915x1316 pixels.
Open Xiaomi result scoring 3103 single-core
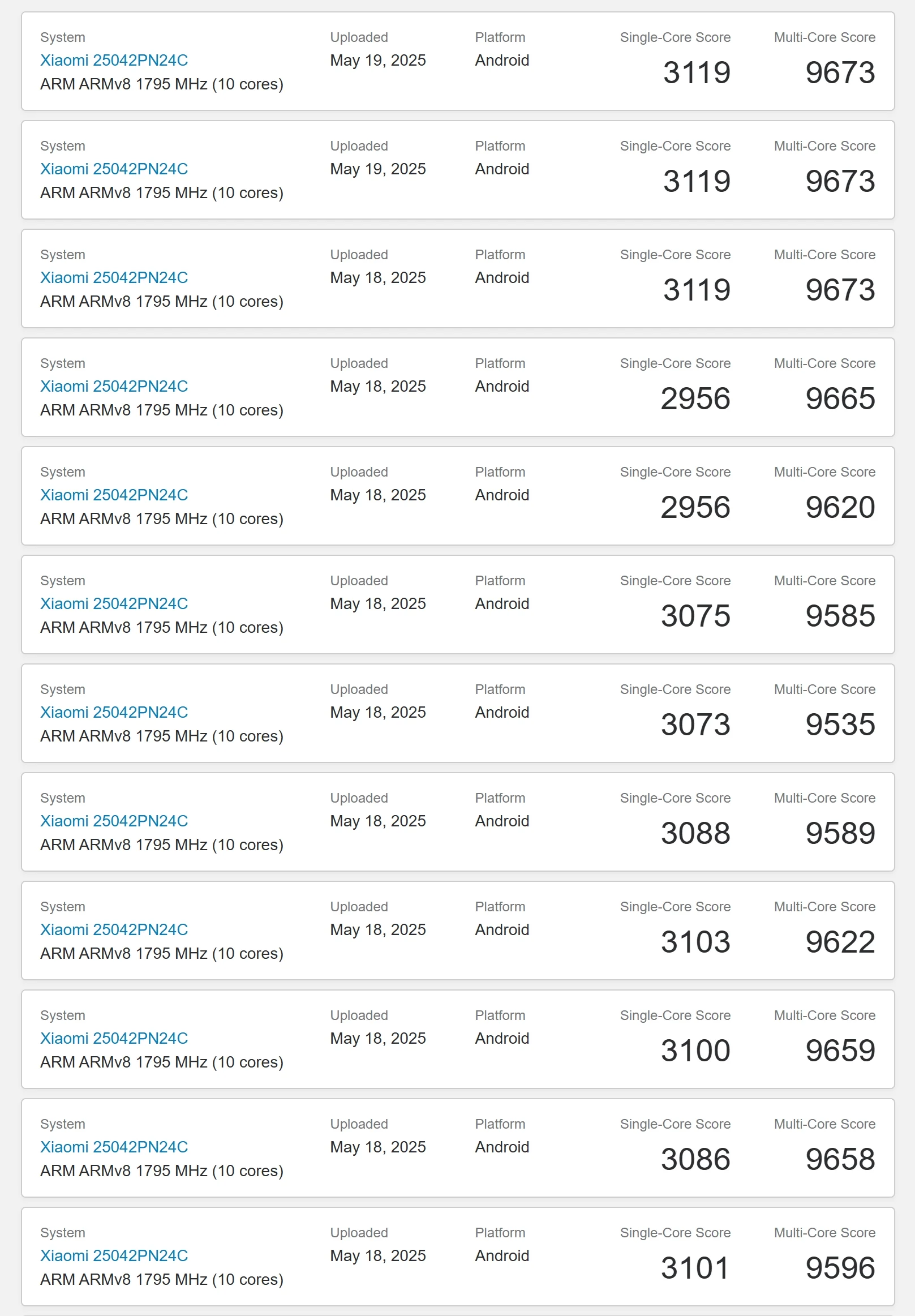113,929
